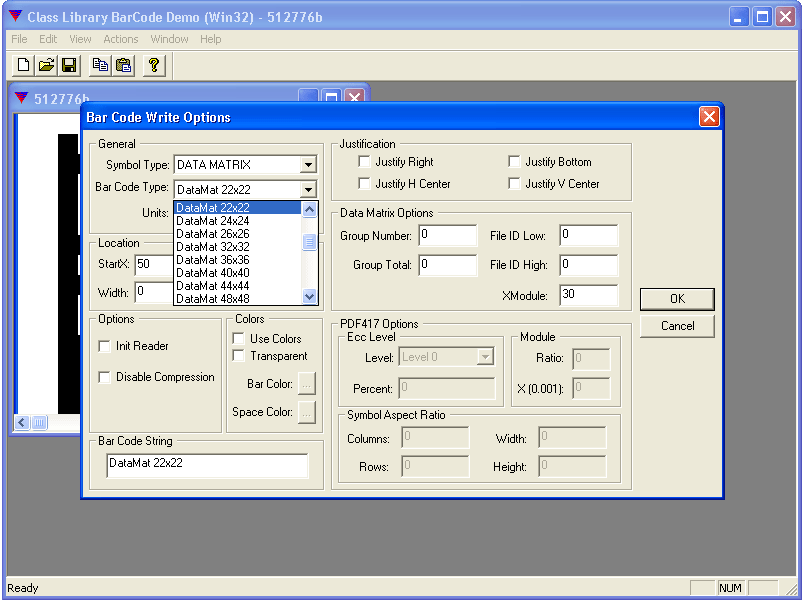Viewport: 802px width, 602px height.
Task: Open About using the question mark toolbar icon
Action: coord(152,64)
